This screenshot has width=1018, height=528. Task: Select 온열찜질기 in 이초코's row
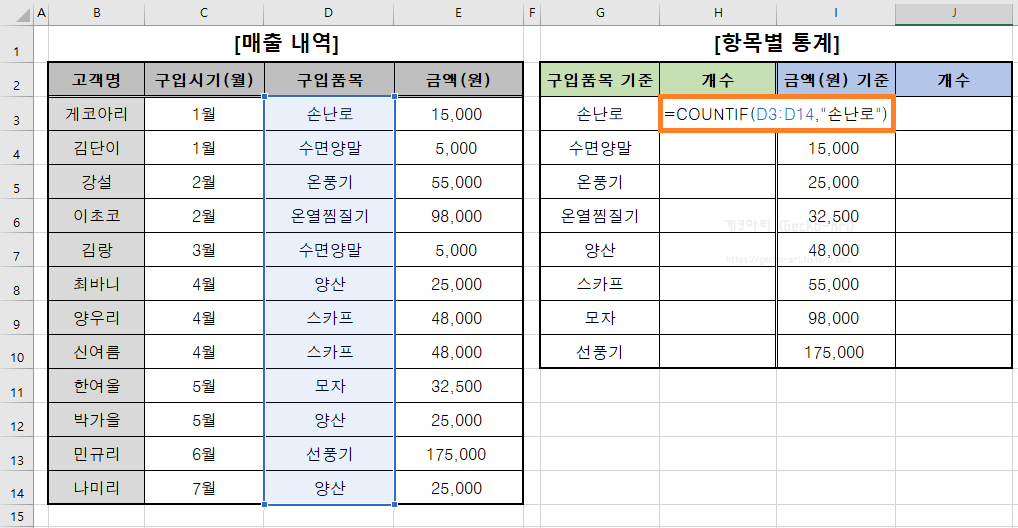coord(329,216)
